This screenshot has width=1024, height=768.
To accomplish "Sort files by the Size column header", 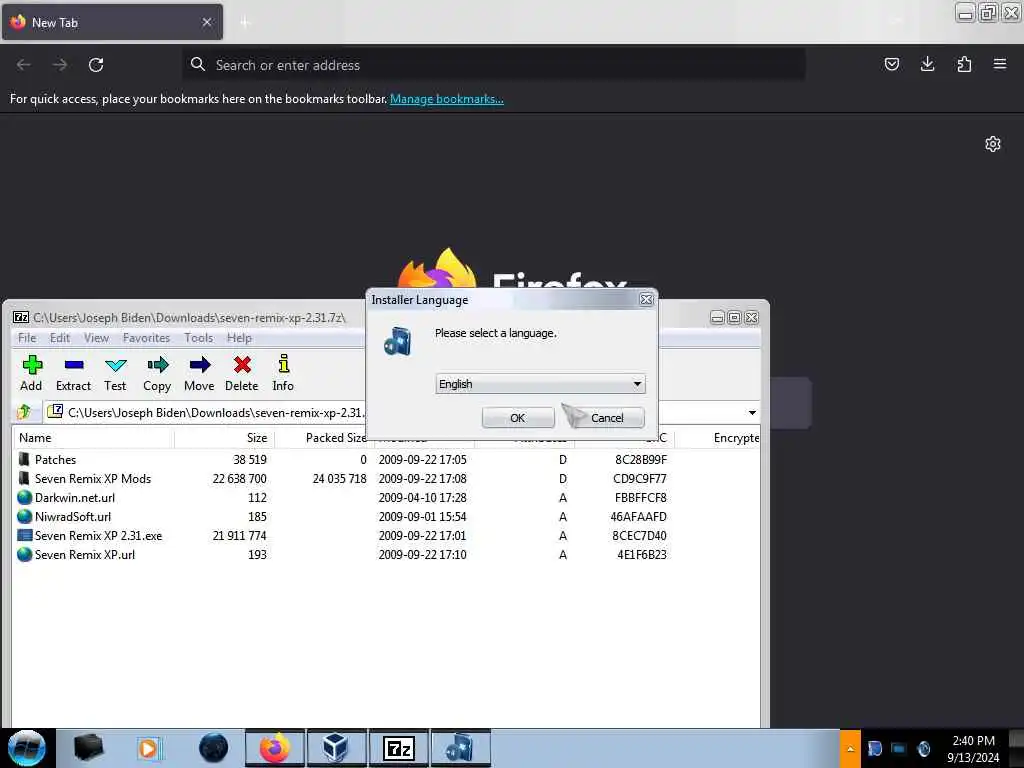I will [225, 438].
